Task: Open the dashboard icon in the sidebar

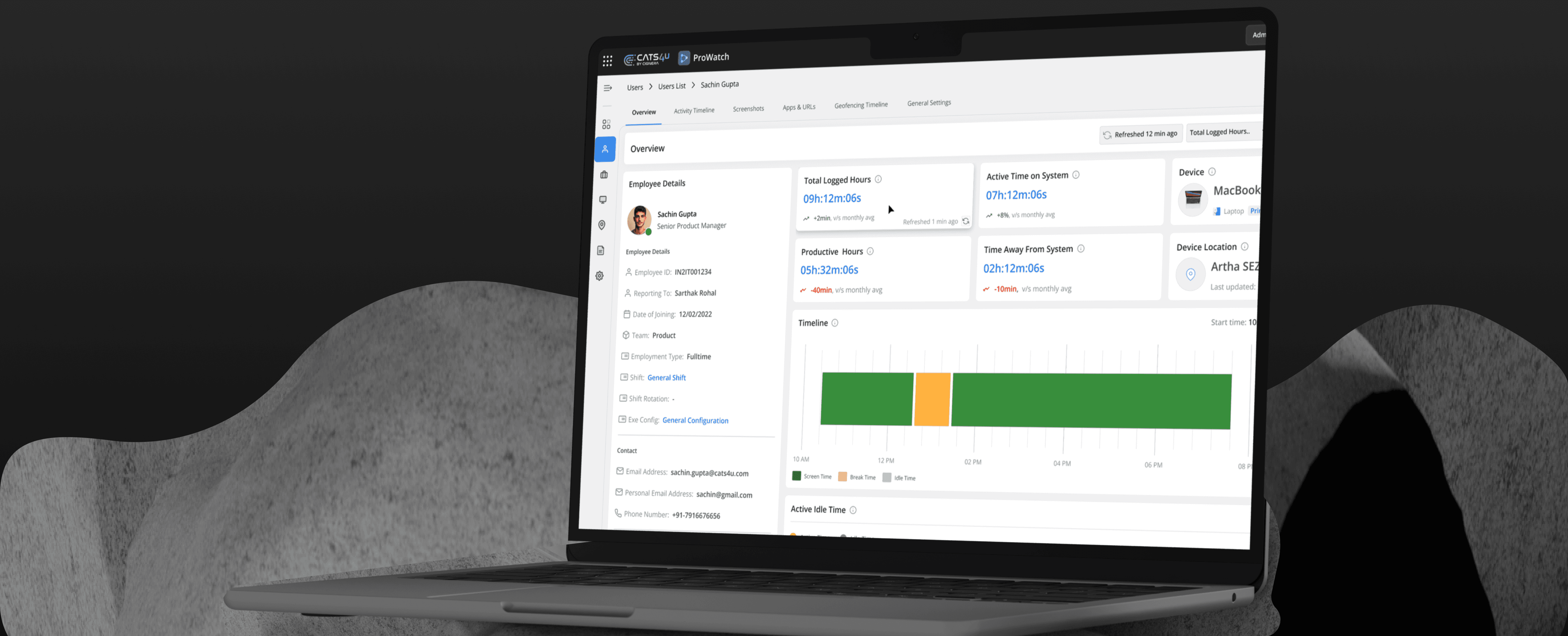Action: pos(606,124)
